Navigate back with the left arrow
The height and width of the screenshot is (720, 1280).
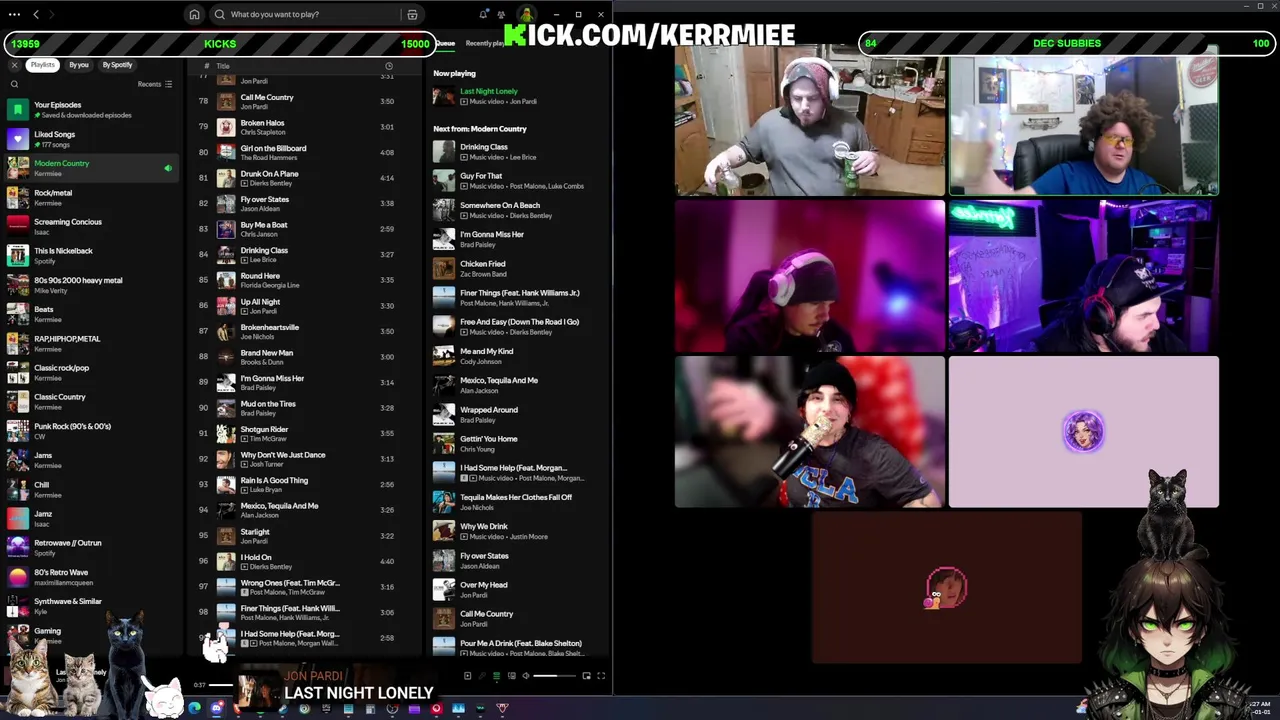click(36, 15)
